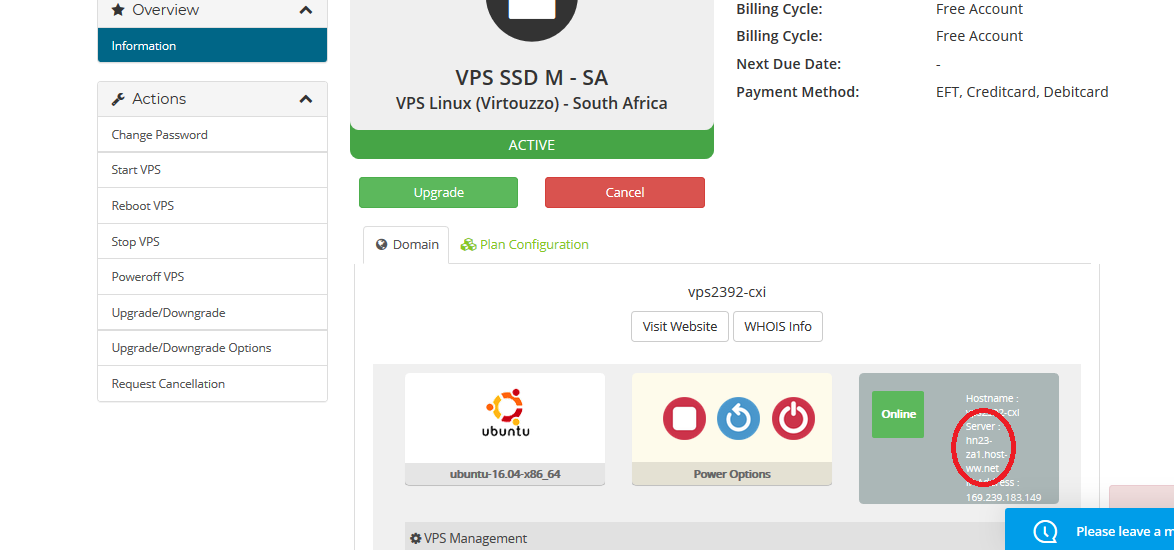Click the red stop icon in Power Options
Image resolution: width=1174 pixels, height=550 pixels.
click(x=684, y=418)
